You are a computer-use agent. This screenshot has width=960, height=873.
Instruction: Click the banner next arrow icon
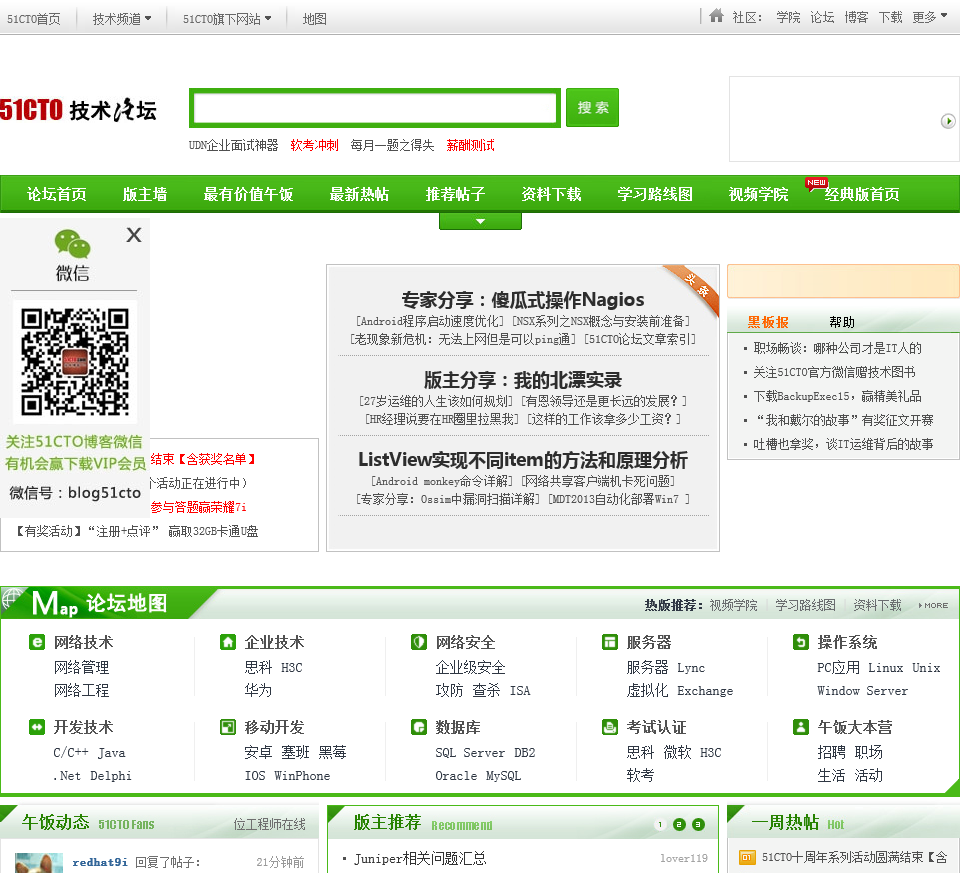pyautogui.click(x=948, y=121)
